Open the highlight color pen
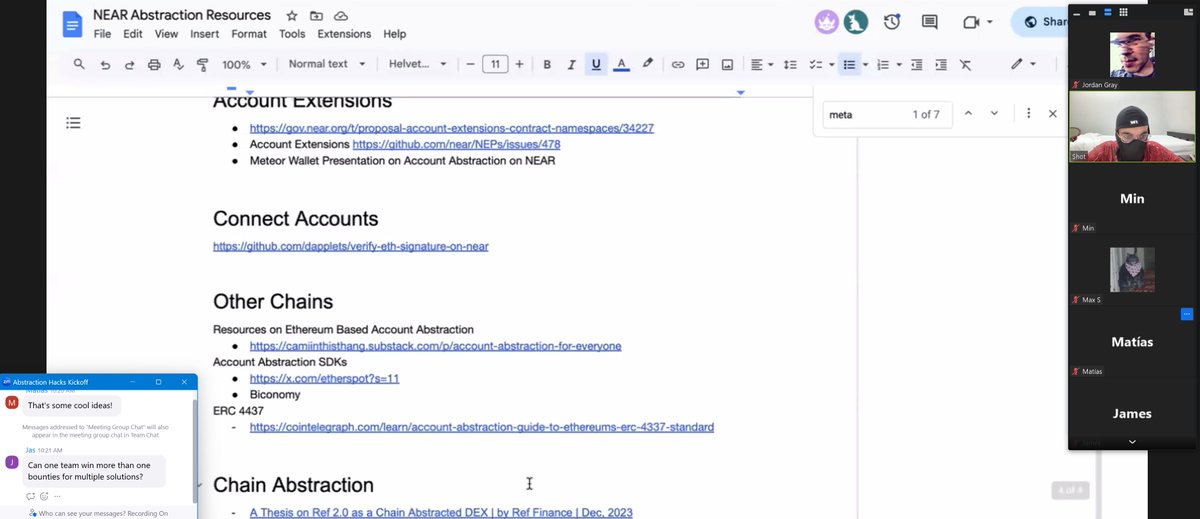1200x519 pixels. (x=647, y=64)
